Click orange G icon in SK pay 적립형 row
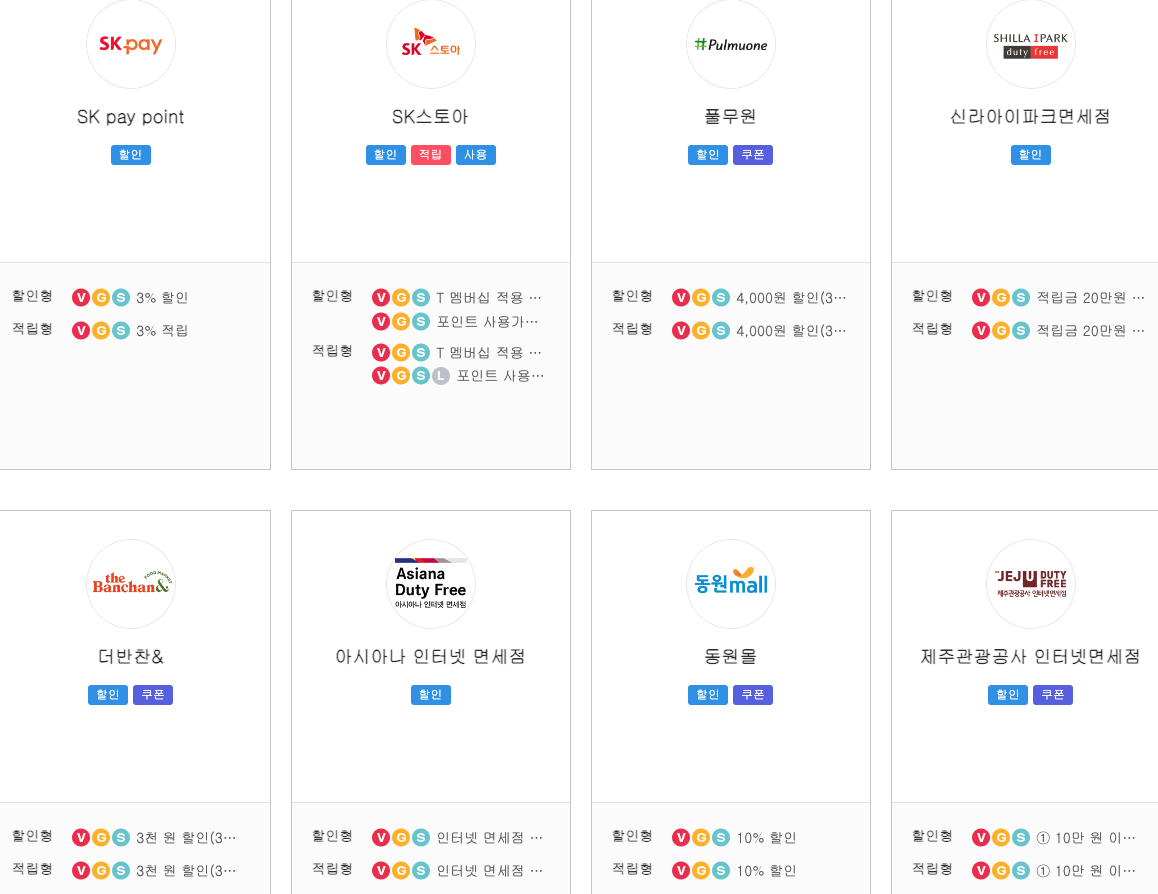This screenshot has width=1158, height=894. (101, 331)
